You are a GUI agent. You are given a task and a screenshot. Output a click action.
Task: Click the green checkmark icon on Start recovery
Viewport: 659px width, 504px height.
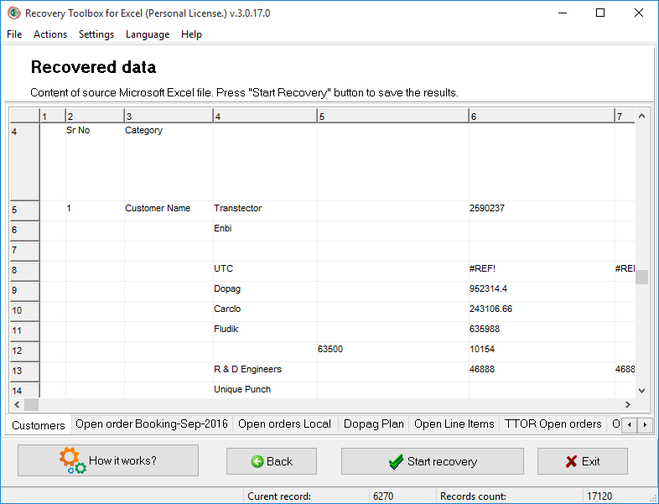395,462
